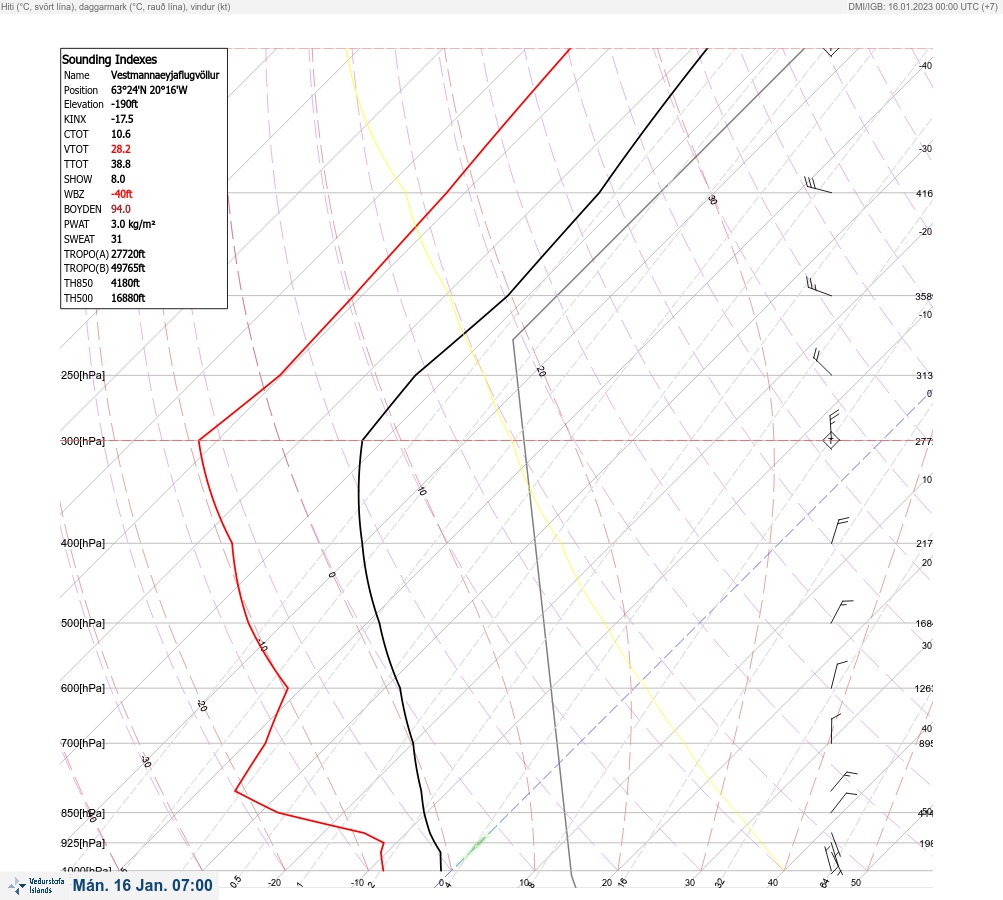Click the Position row label
1003x900 pixels.
click(81, 90)
